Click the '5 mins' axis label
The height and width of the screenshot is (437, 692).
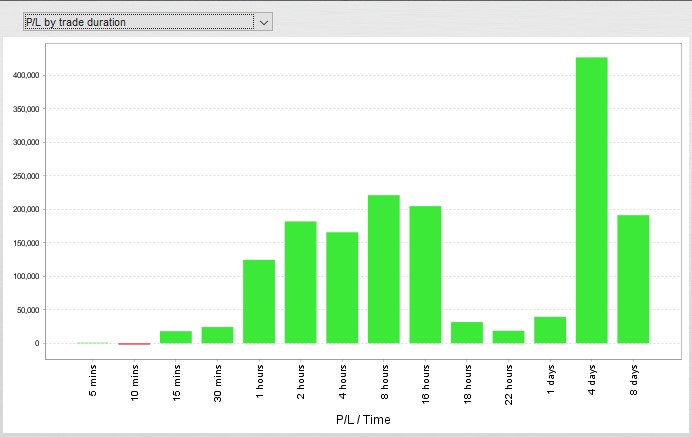[x=93, y=380]
